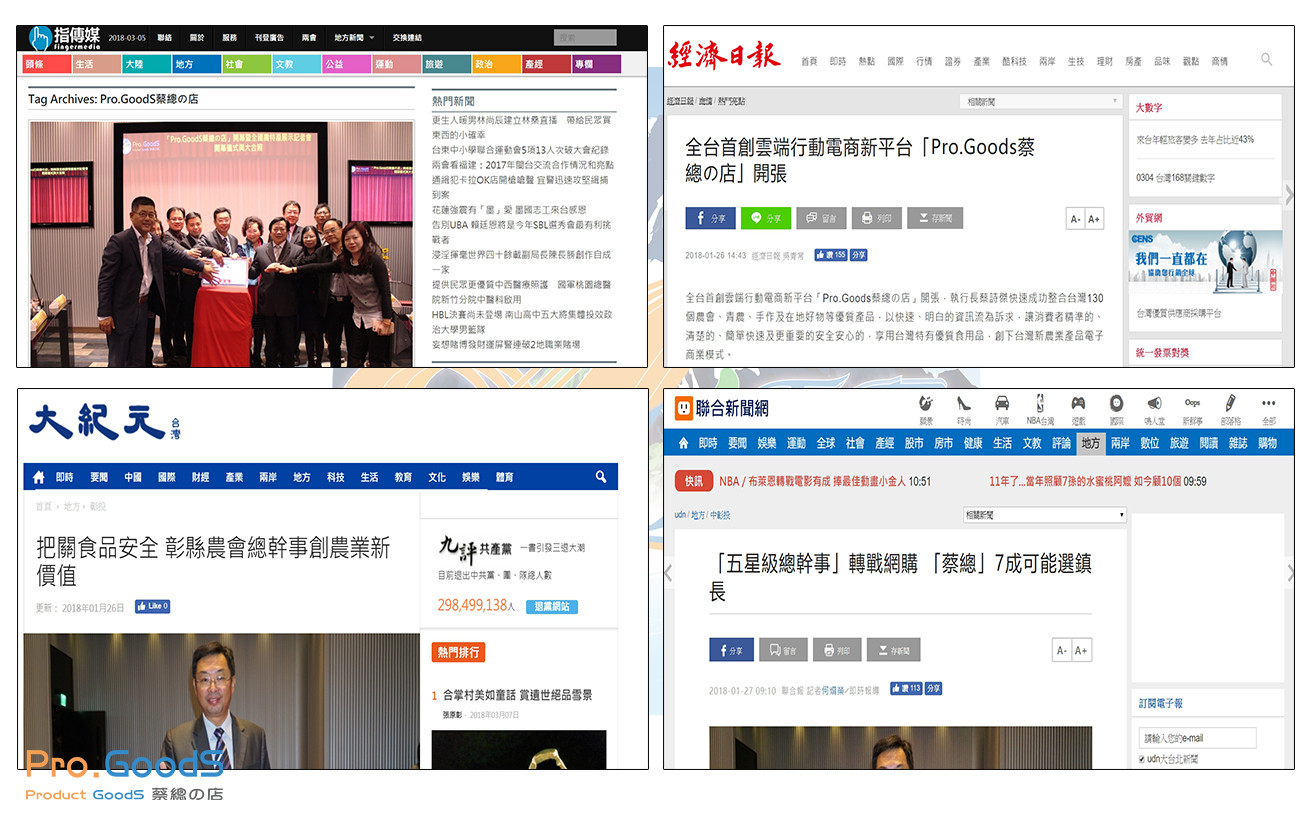Click the home icon in 聯合新聞網 blue navbar

tap(683, 443)
